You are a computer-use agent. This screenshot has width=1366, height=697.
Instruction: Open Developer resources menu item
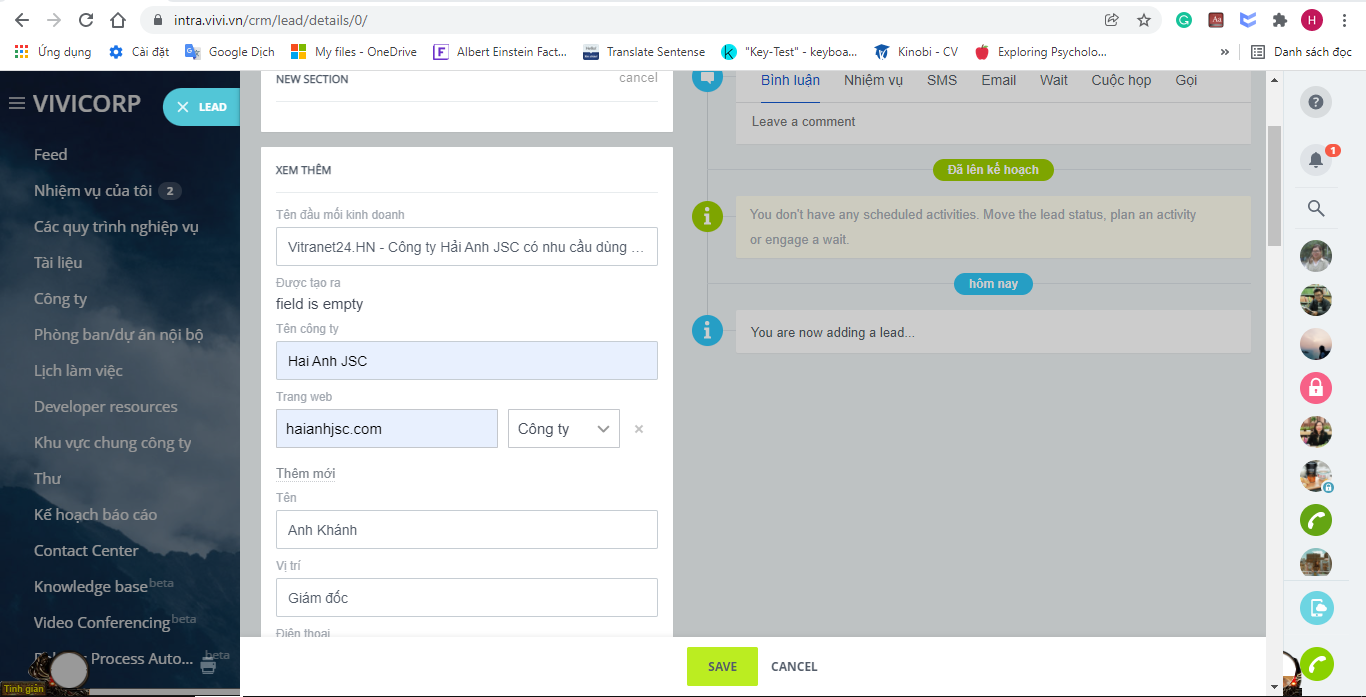106,407
